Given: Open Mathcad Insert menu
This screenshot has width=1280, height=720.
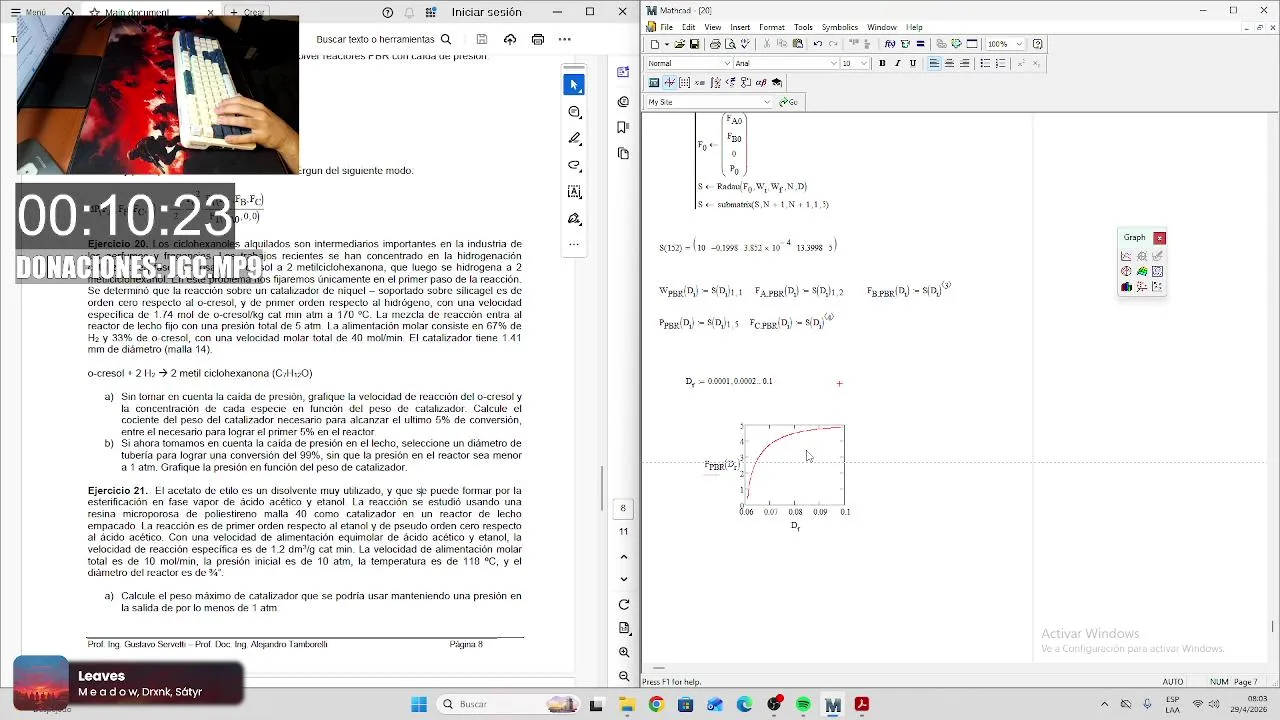Looking at the screenshot, I should click(740, 27).
